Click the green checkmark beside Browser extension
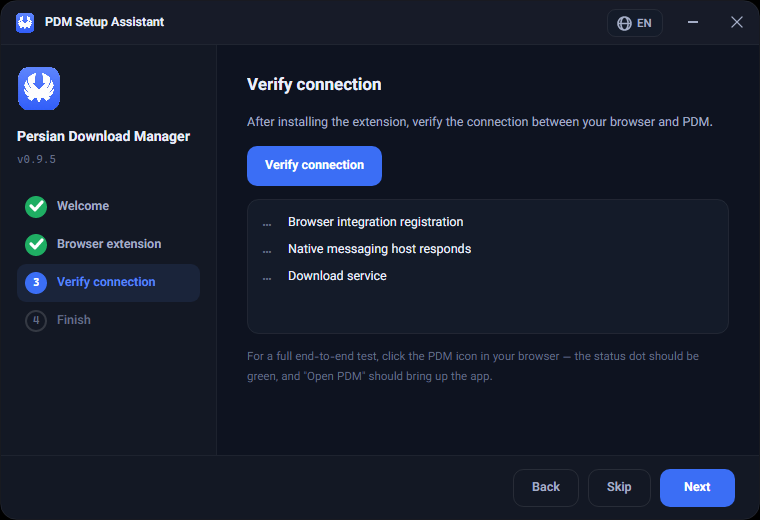 (36, 245)
